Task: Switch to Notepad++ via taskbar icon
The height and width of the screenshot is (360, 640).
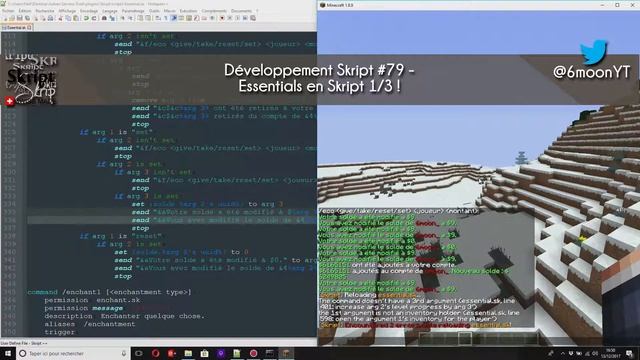Action: [x=237, y=353]
